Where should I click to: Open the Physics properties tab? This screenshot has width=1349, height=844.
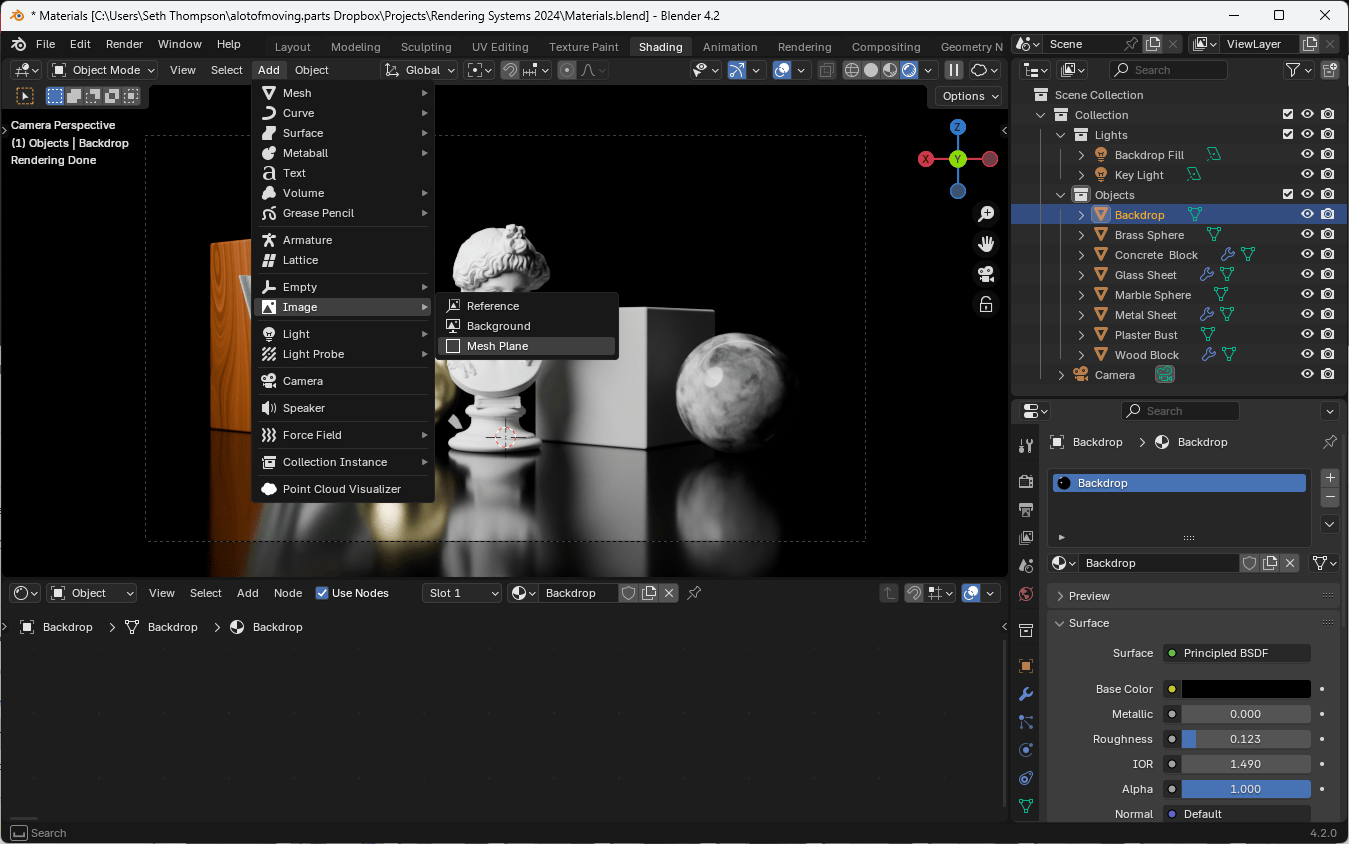point(1025,750)
